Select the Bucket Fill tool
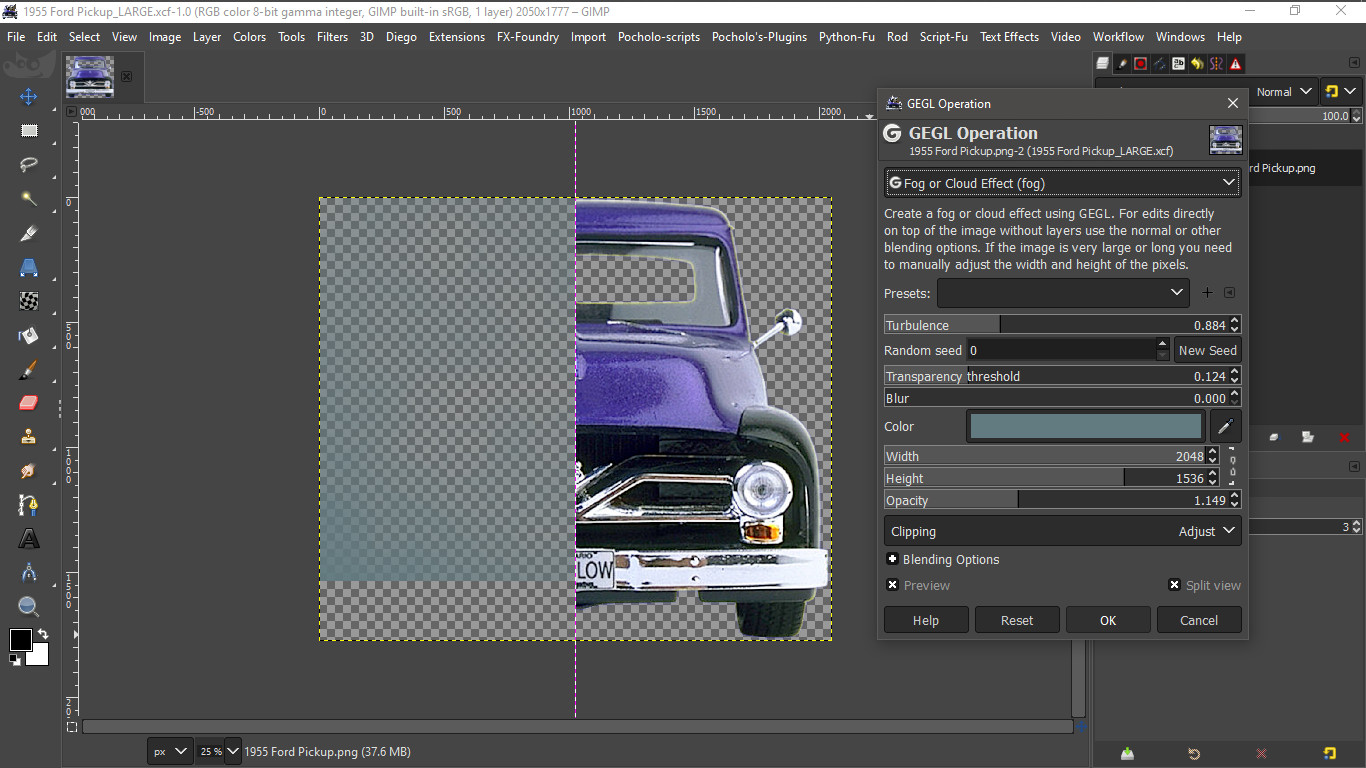Image resolution: width=1366 pixels, height=768 pixels. pos(29,335)
